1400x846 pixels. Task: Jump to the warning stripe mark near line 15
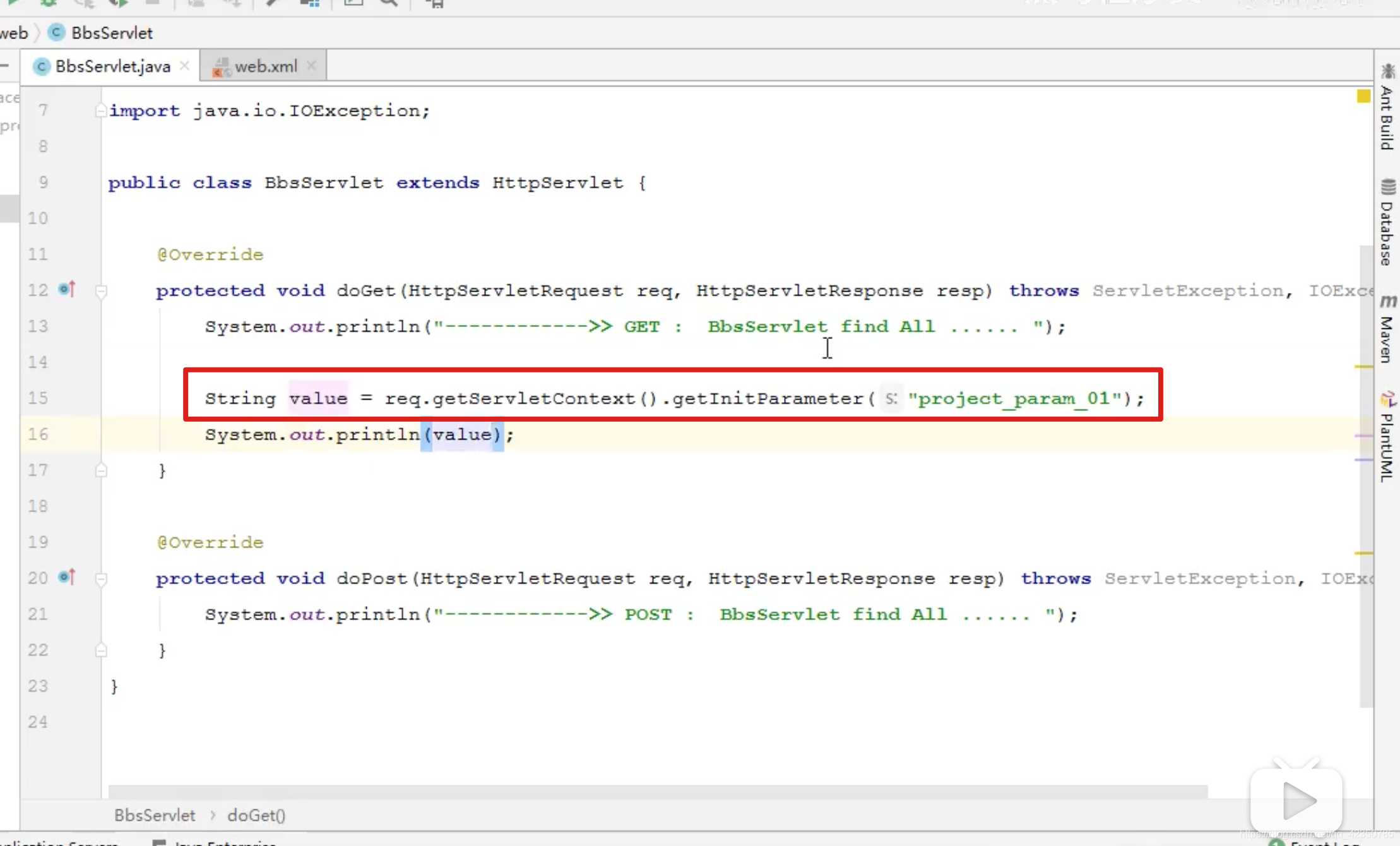(x=1364, y=366)
